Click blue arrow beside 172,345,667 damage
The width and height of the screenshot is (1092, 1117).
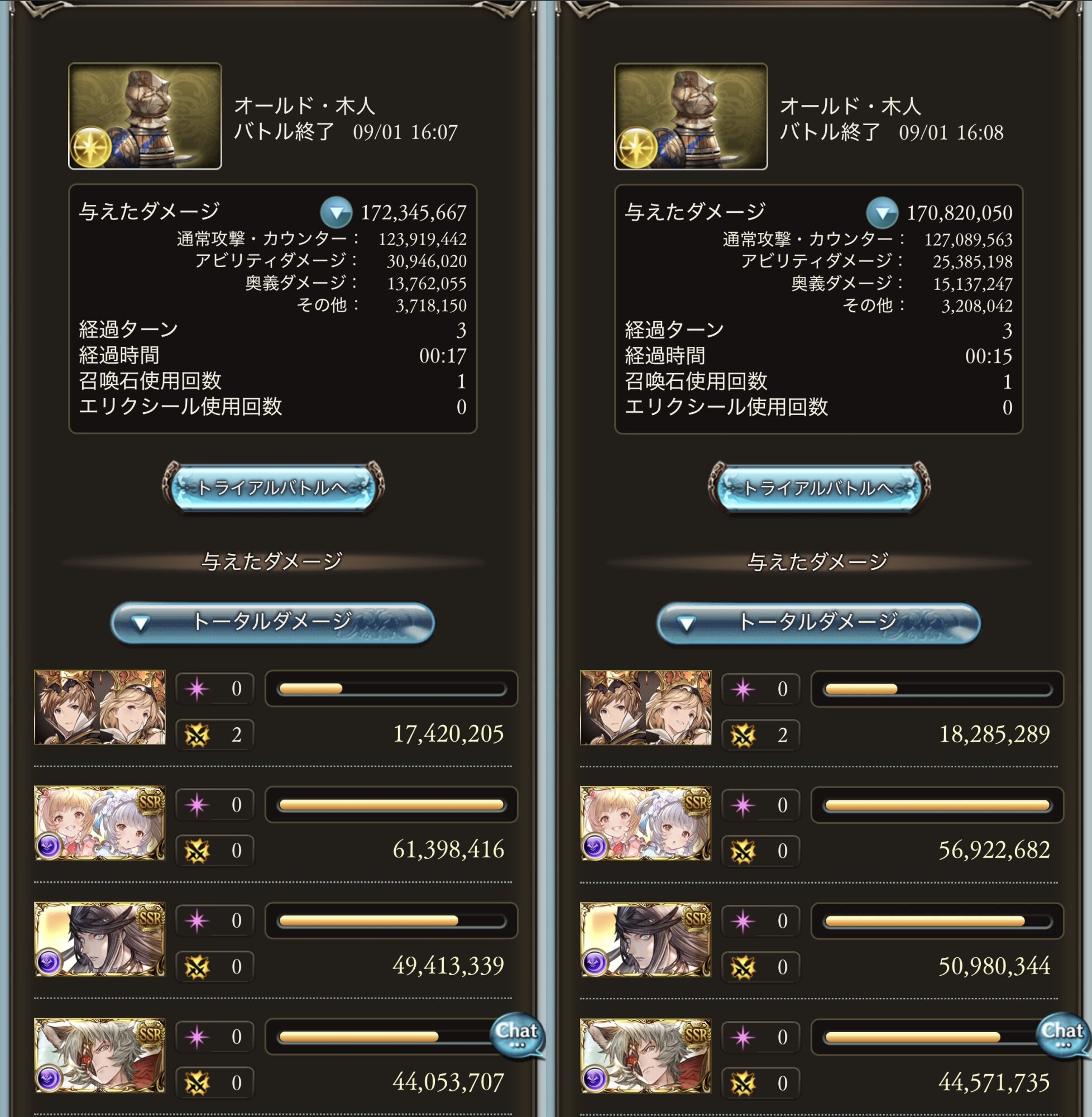[337, 212]
